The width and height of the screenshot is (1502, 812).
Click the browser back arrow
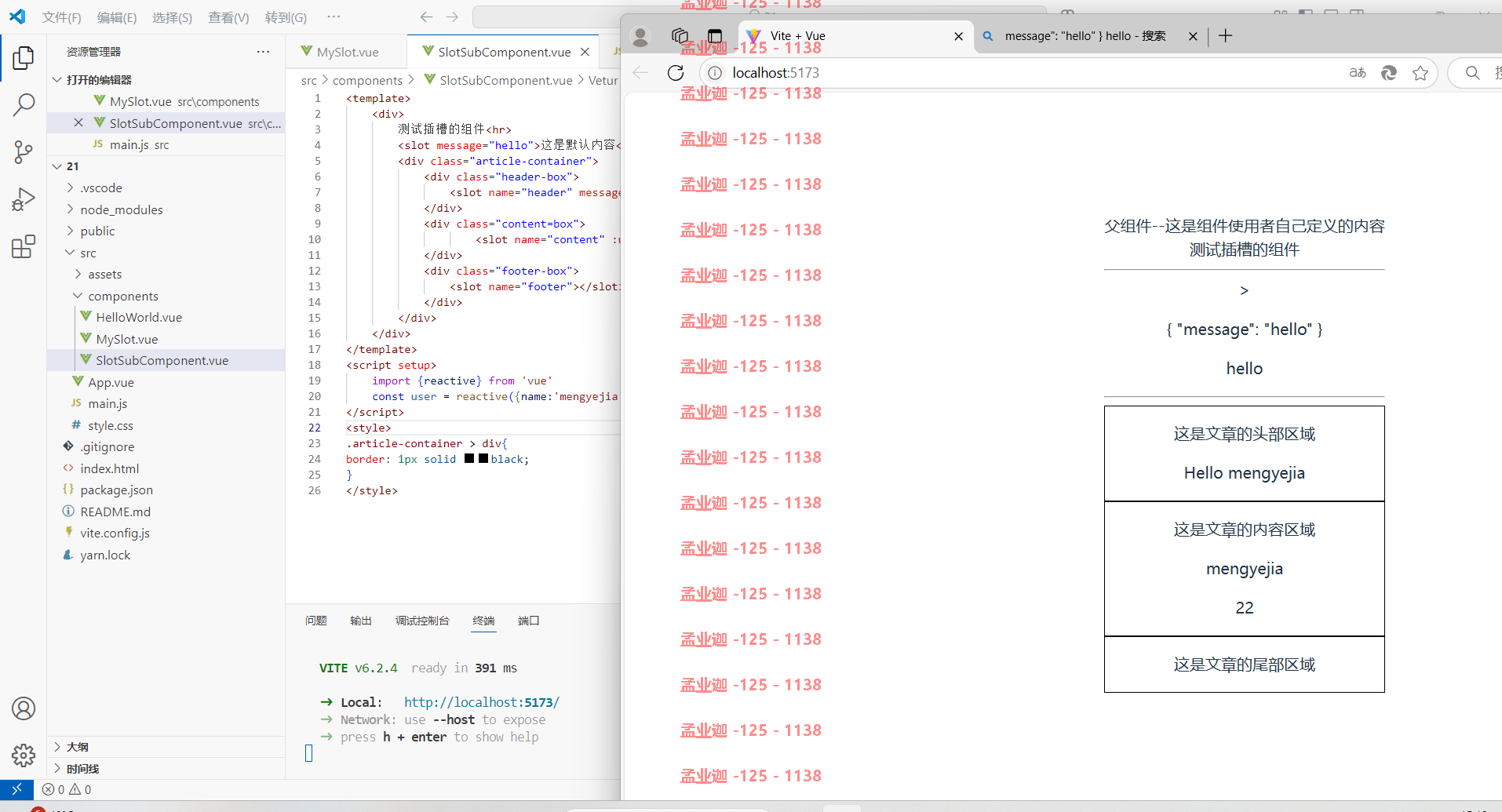pyautogui.click(x=640, y=72)
